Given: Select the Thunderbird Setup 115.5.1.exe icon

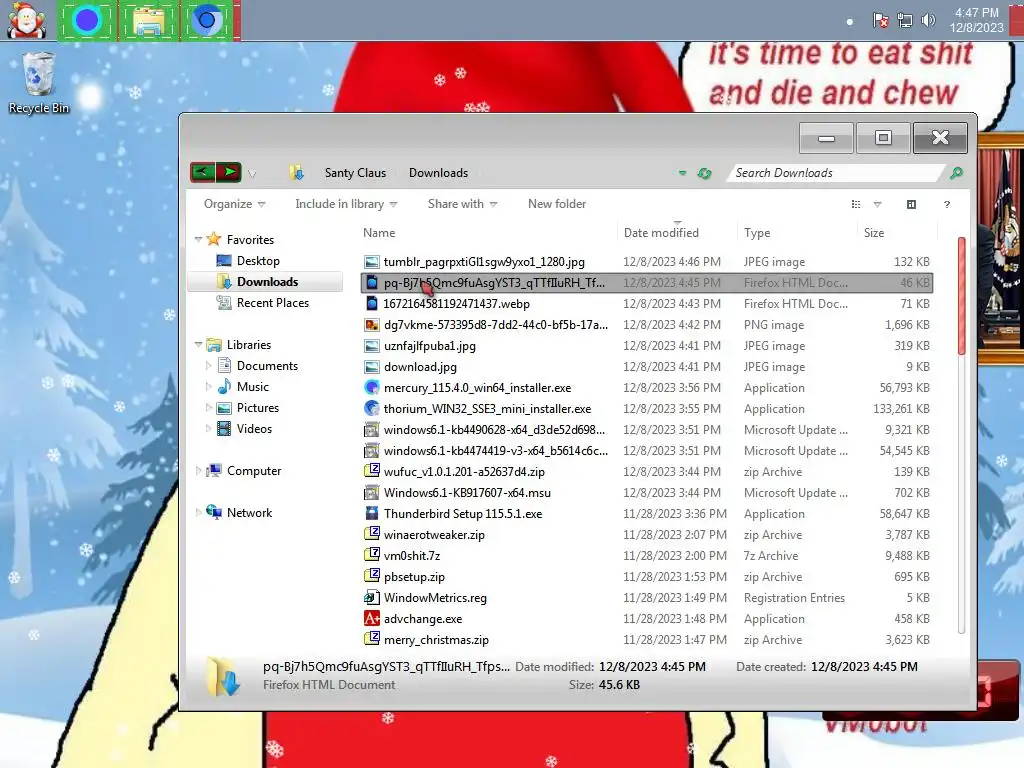Looking at the screenshot, I should (x=372, y=513).
